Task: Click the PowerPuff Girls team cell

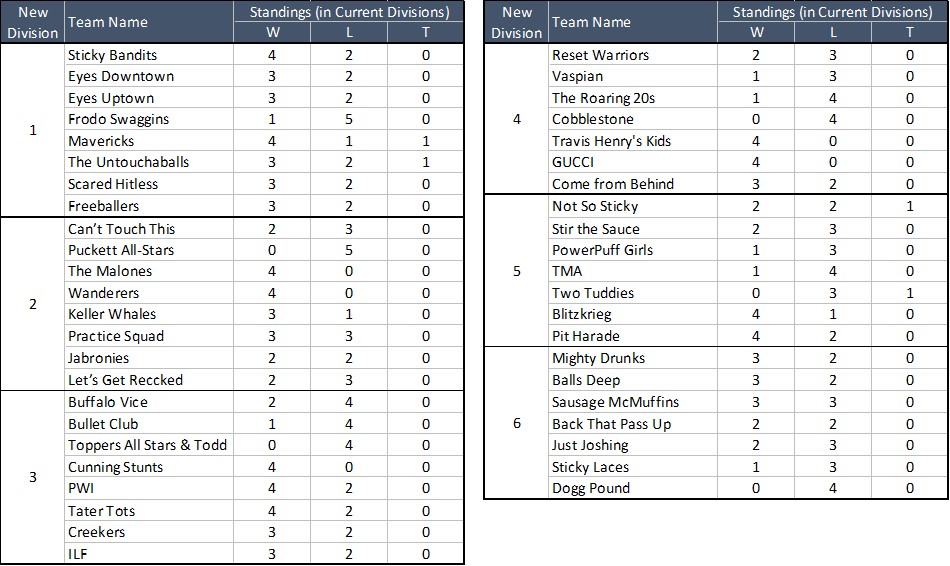Action: 602,249
